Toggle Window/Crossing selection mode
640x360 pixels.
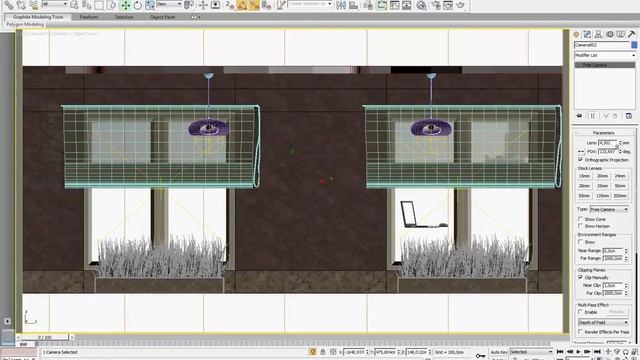pyautogui.click(x=111, y=5)
